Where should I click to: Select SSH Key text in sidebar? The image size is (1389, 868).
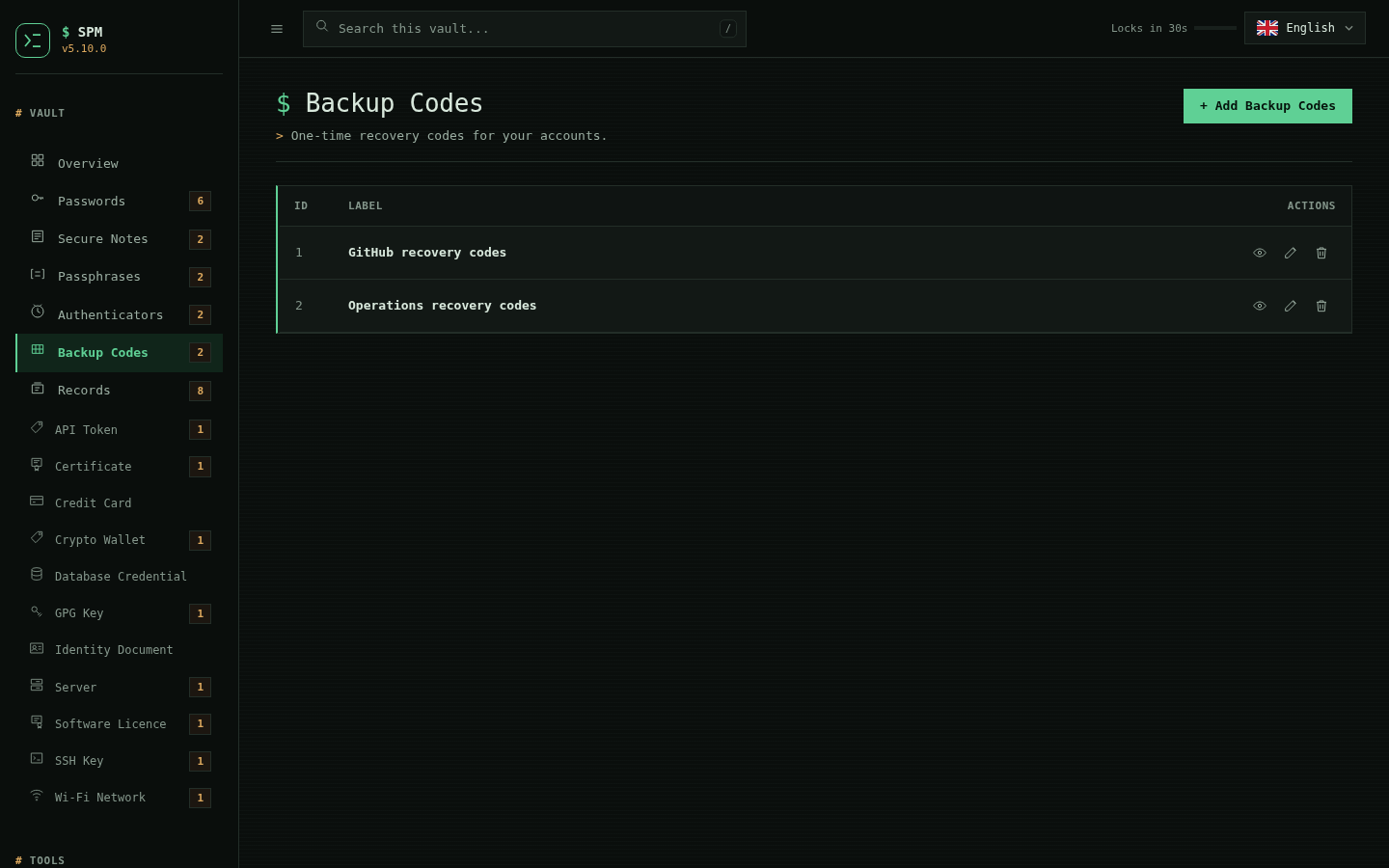(79, 760)
